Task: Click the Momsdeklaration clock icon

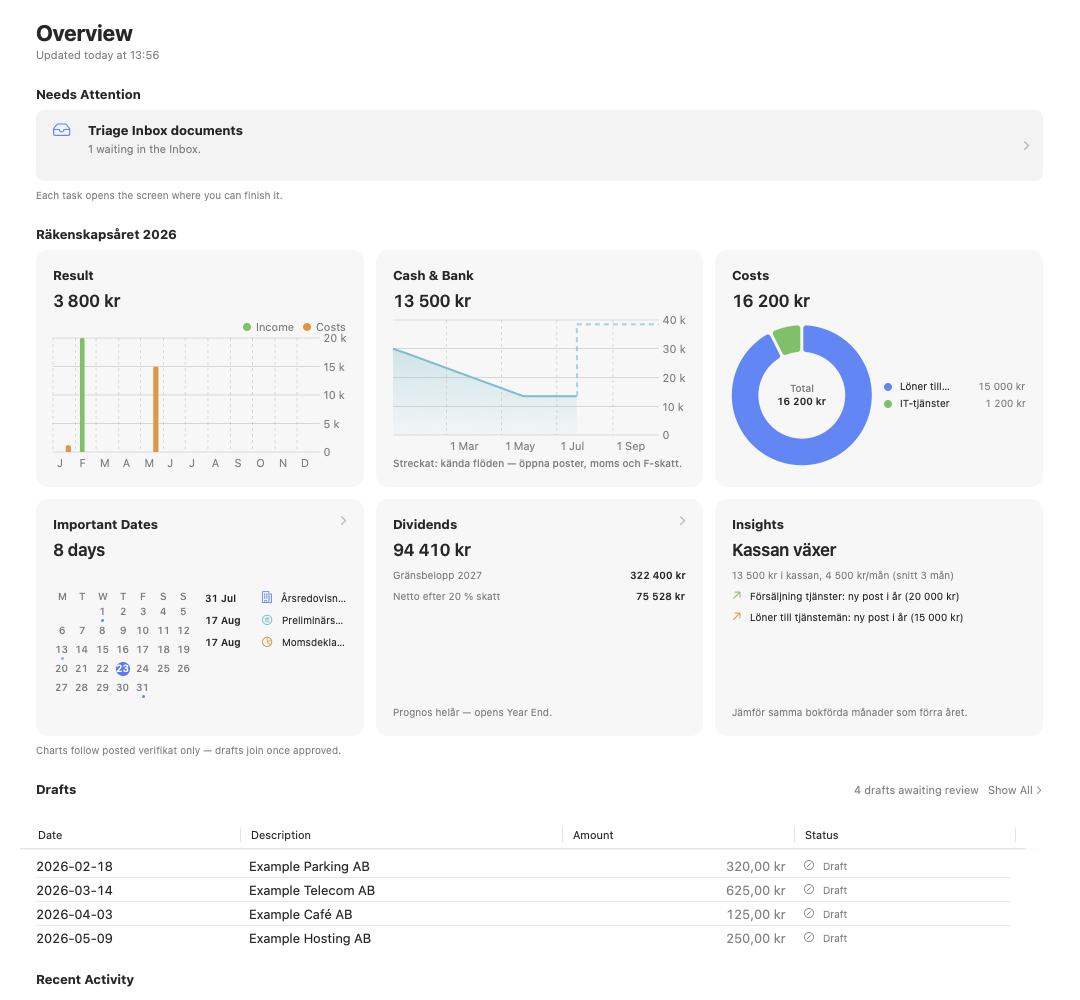Action: [267, 642]
